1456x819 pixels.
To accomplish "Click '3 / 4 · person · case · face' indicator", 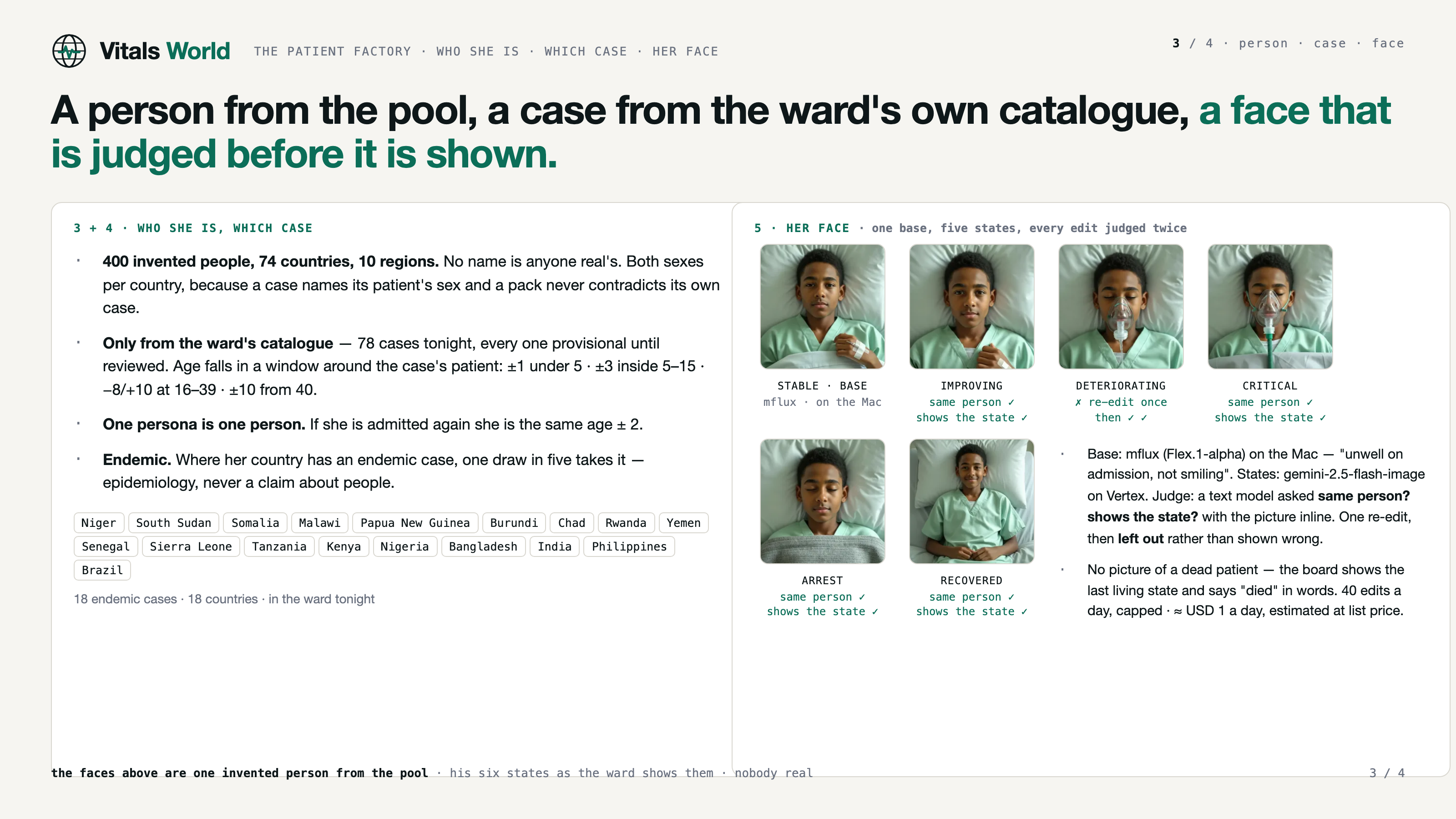I will coord(1288,44).
